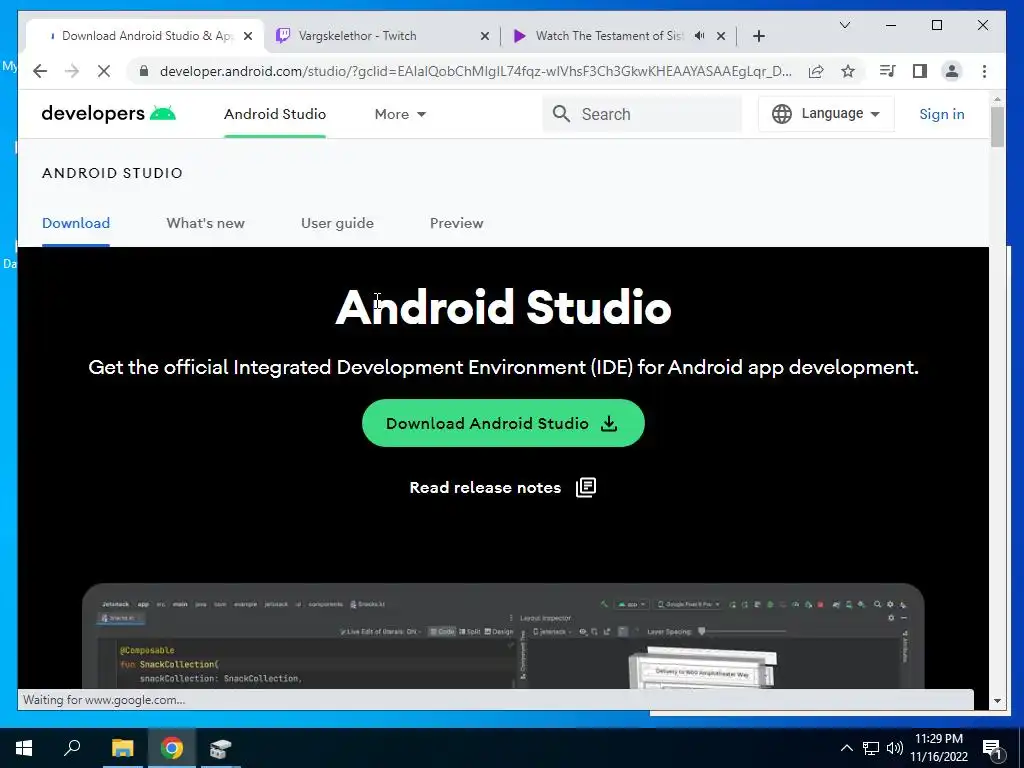Expand the More dropdown menu
Image resolution: width=1024 pixels, height=768 pixels.
coord(400,114)
